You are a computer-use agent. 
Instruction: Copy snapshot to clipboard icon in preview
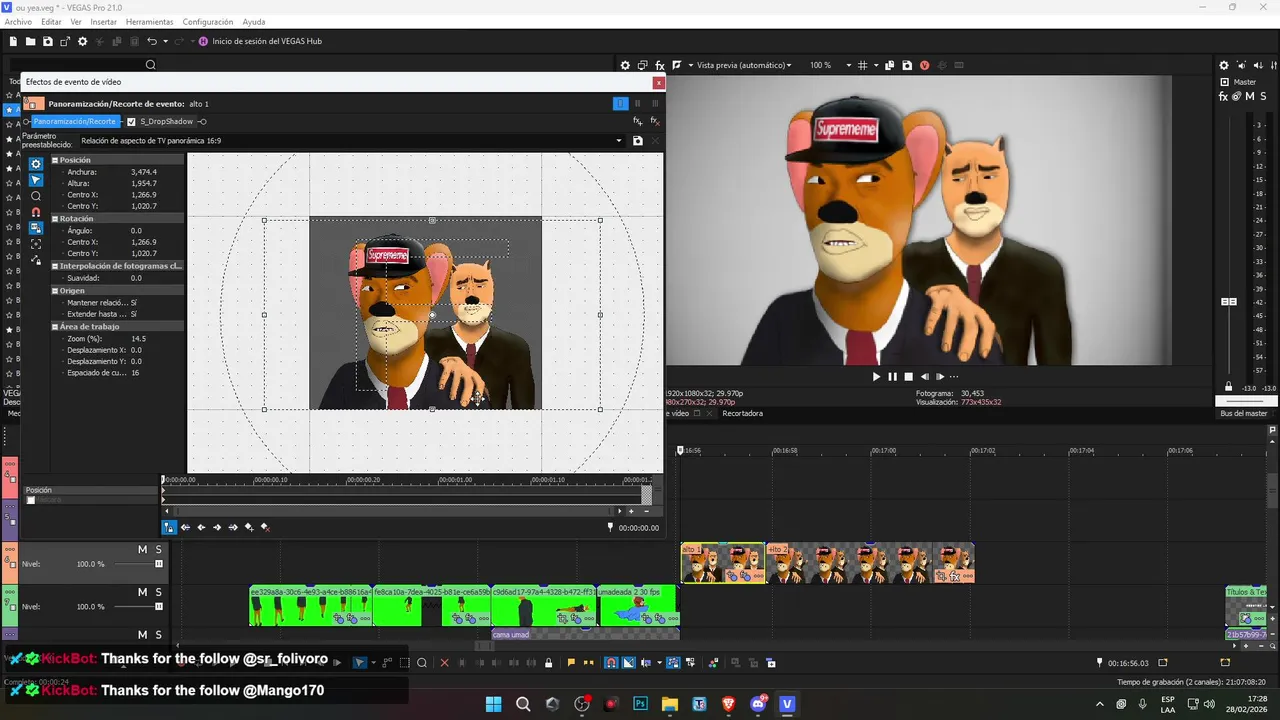pos(890,65)
